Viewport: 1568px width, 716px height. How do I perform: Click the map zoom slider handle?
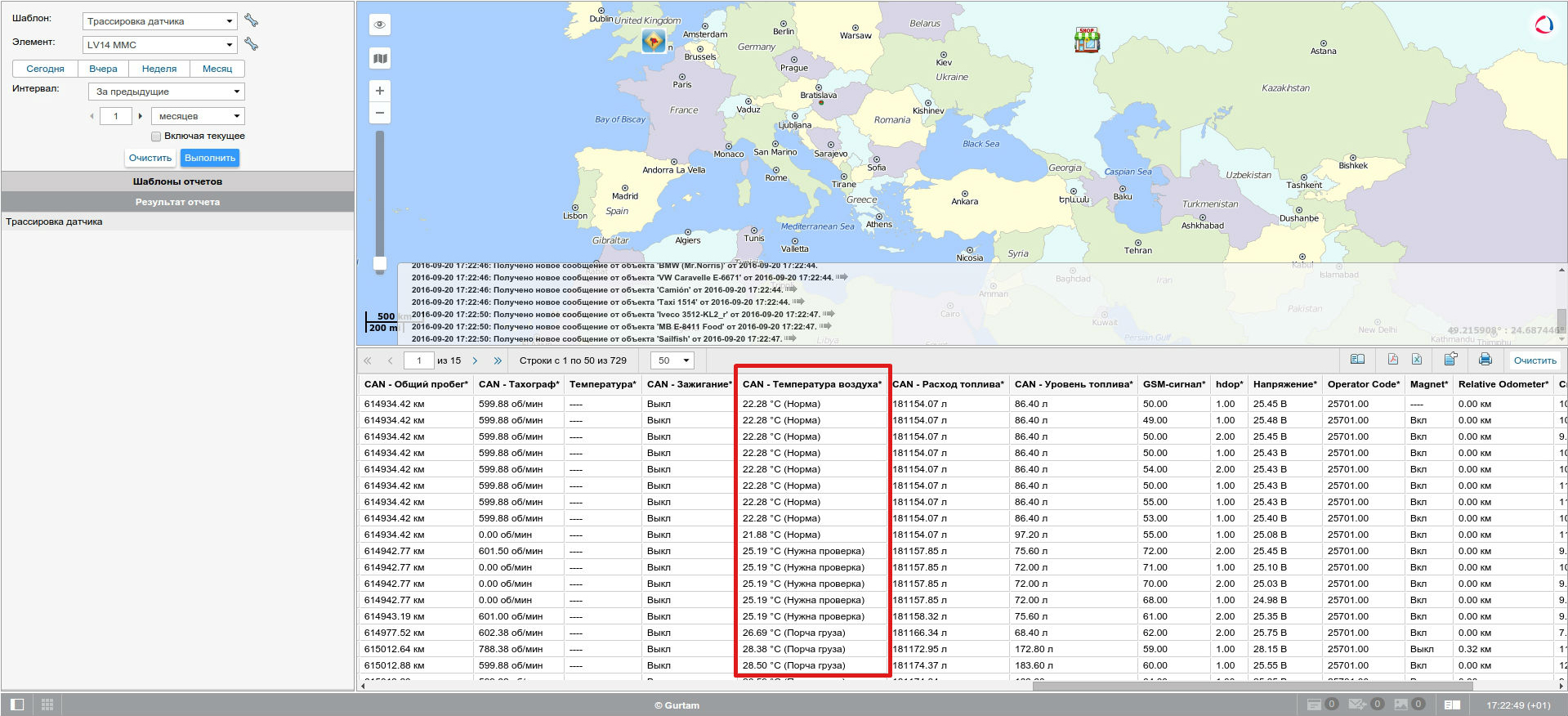tap(379, 264)
